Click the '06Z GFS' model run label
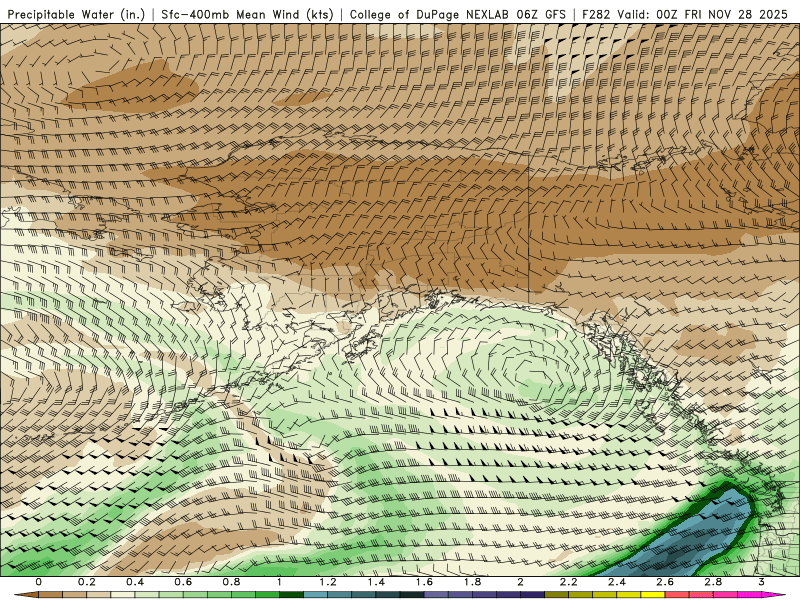 coord(541,14)
